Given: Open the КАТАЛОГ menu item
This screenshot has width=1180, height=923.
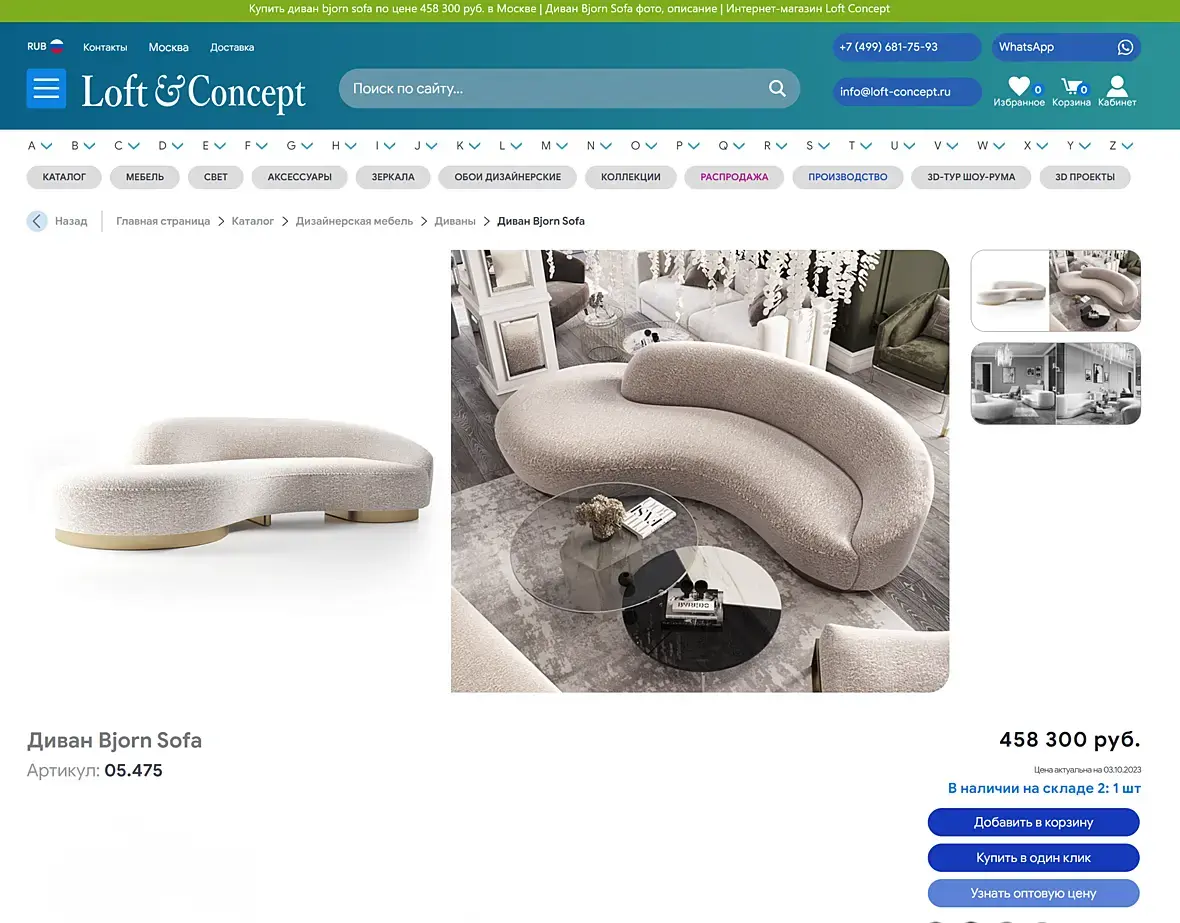Looking at the screenshot, I should [64, 177].
